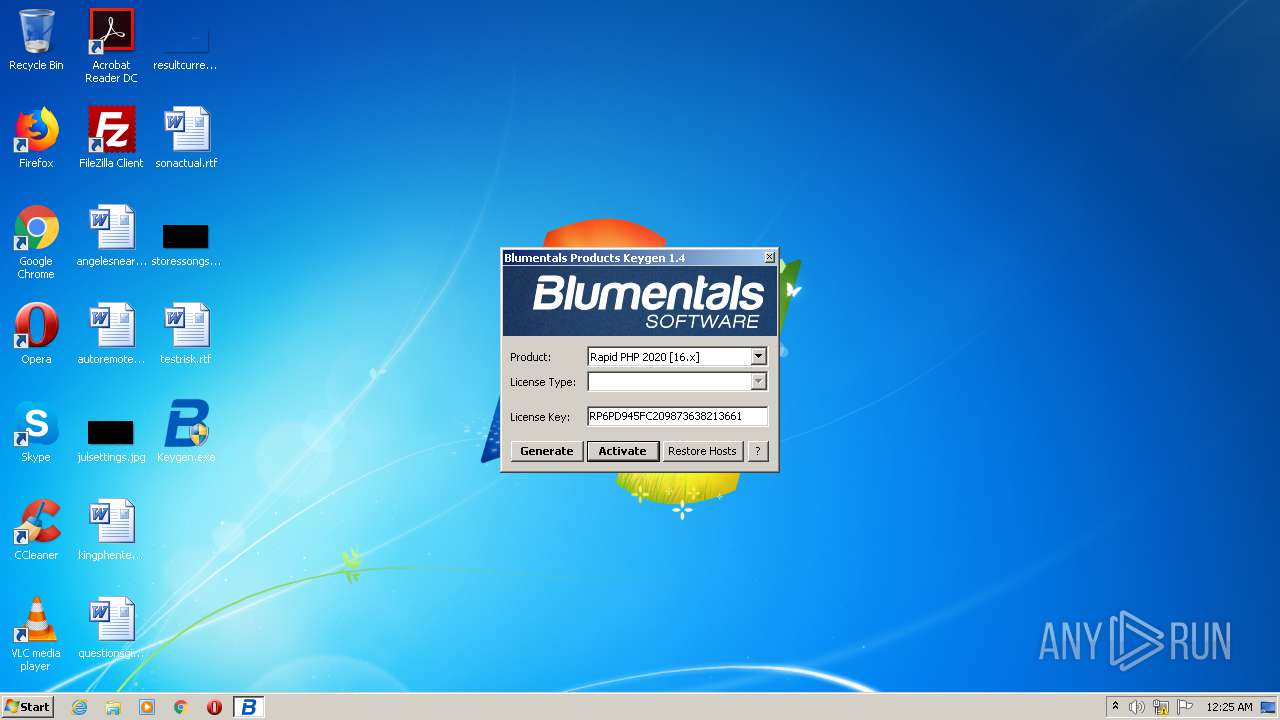Viewport: 1280px width, 720px height.
Task: Open Internet Explorer from taskbar
Action: tap(79, 707)
